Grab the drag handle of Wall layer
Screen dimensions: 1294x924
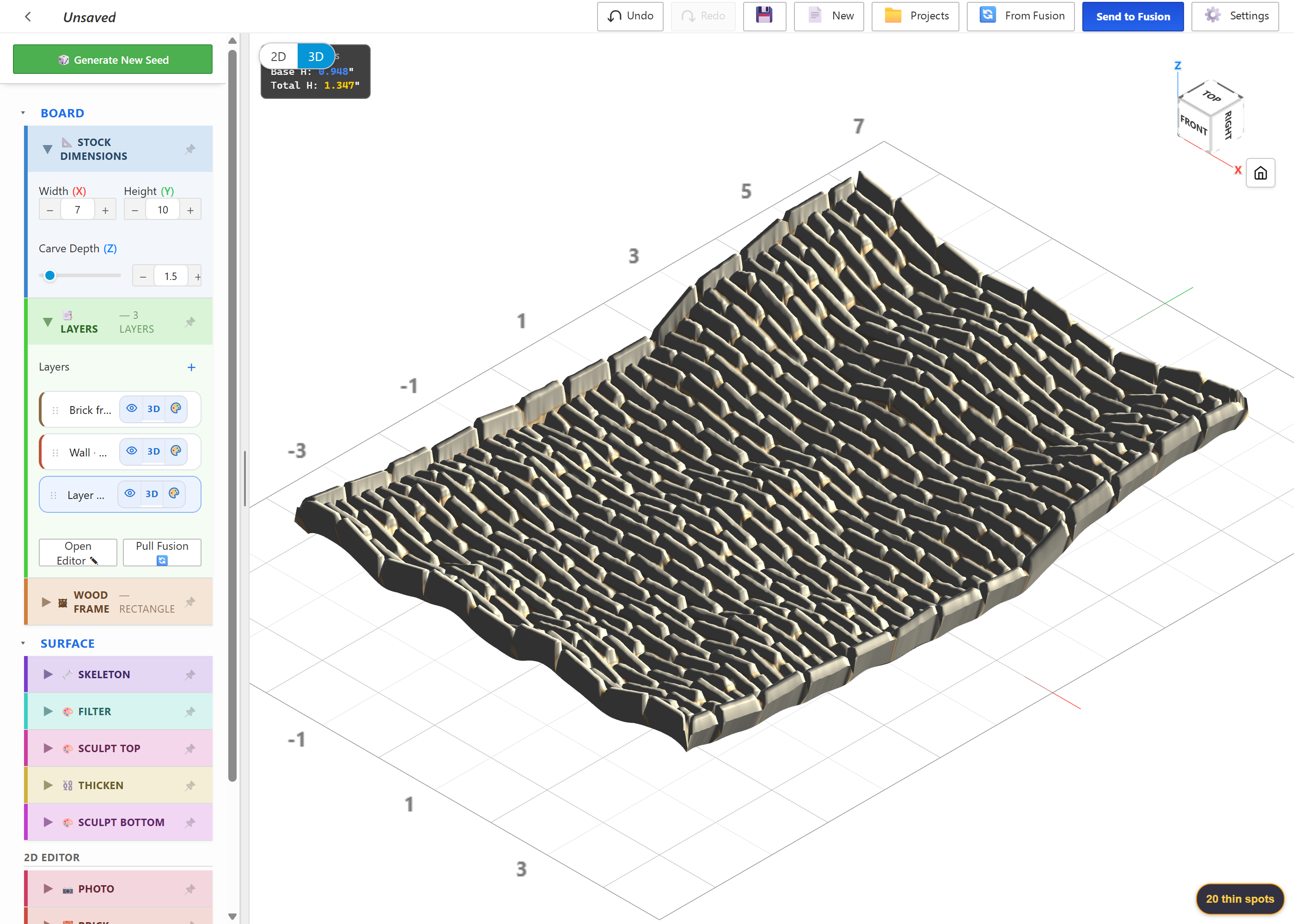click(x=55, y=453)
